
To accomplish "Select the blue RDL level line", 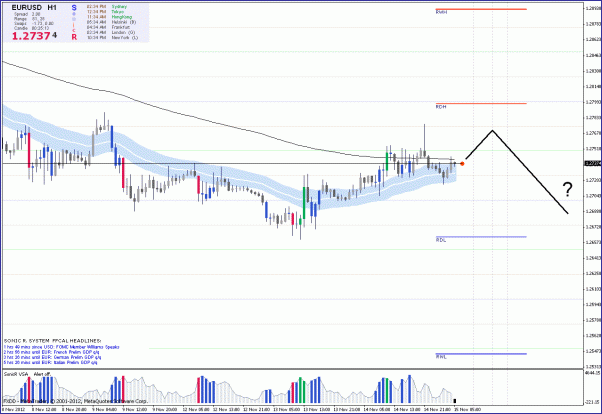I will (x=481, y=237).
